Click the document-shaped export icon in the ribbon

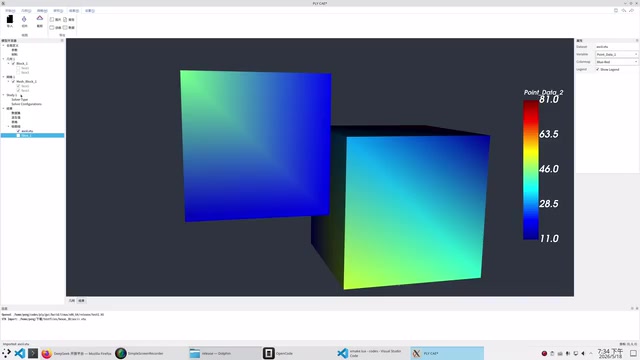pyautogui.click(x=65, y=19)
